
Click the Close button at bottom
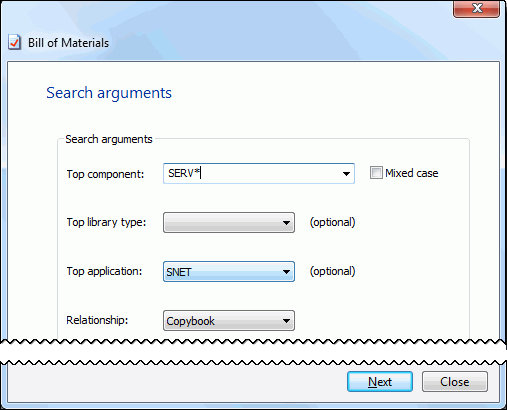click(455, 382)
